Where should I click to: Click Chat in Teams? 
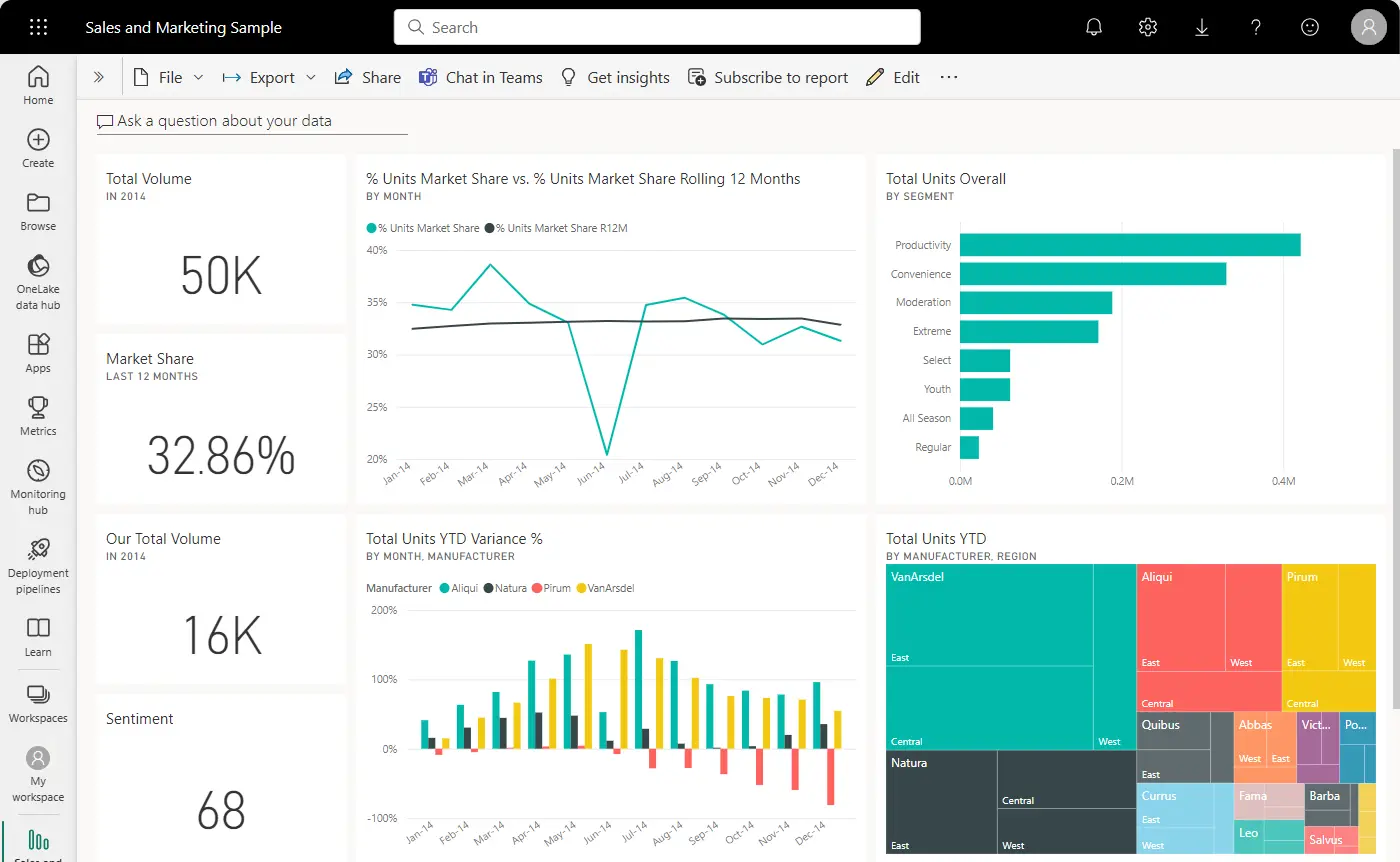[x=481, y=77]
